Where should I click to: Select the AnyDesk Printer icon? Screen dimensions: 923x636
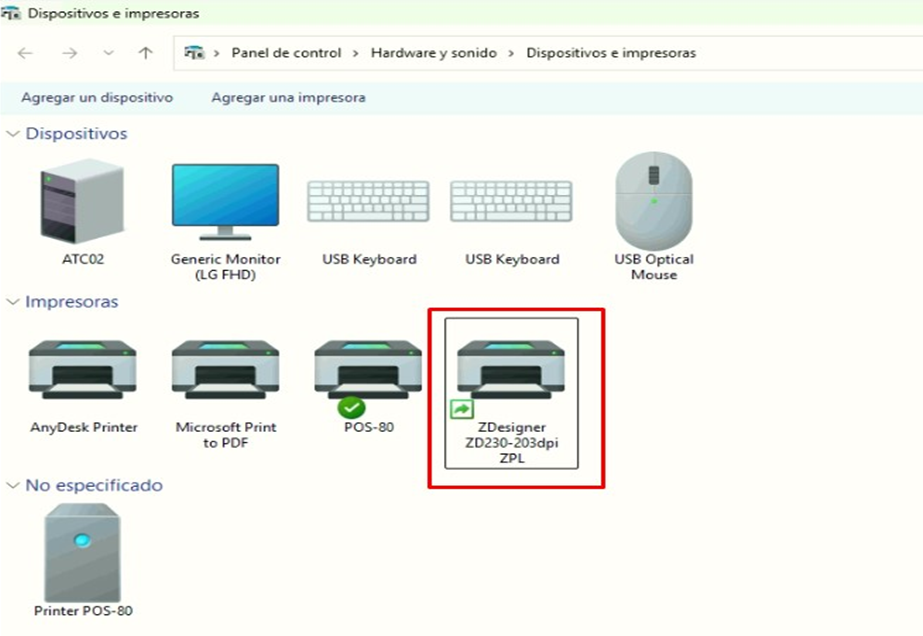coord(83,371)
